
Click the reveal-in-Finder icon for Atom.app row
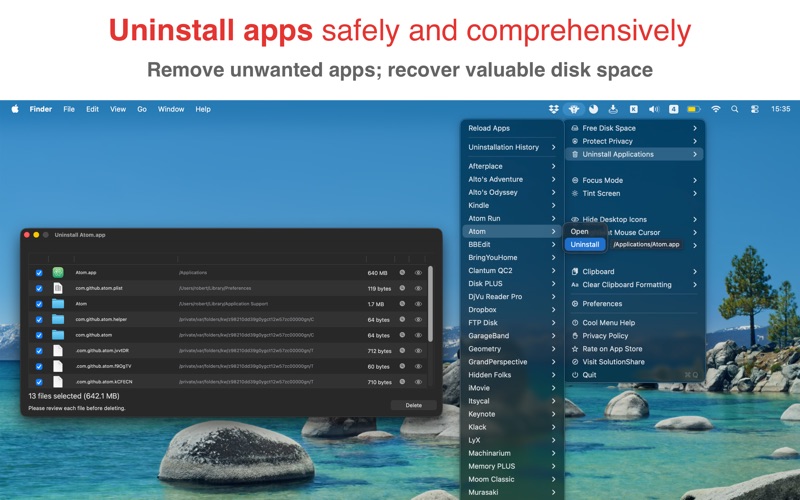coord(402,272)
